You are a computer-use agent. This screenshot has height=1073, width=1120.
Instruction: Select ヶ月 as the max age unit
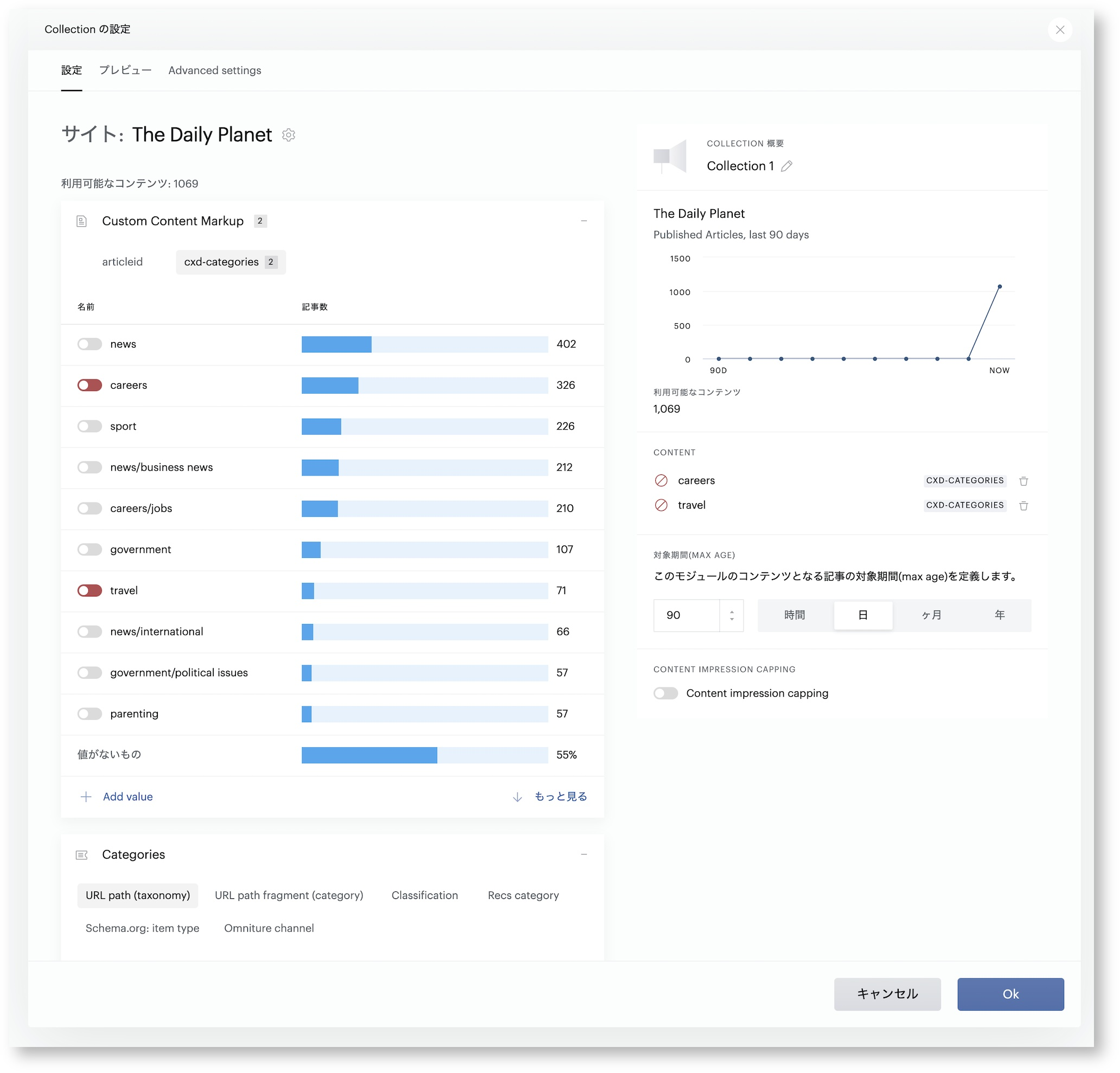point(931,615)
